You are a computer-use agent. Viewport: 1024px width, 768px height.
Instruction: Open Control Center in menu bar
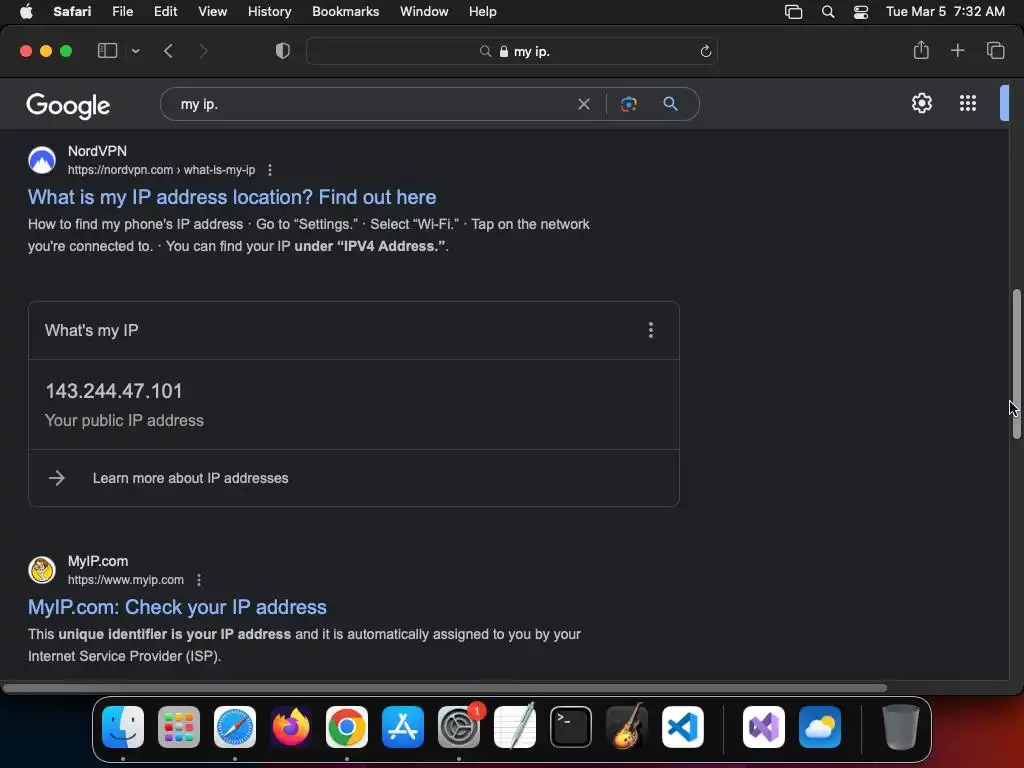coord(861,12)
